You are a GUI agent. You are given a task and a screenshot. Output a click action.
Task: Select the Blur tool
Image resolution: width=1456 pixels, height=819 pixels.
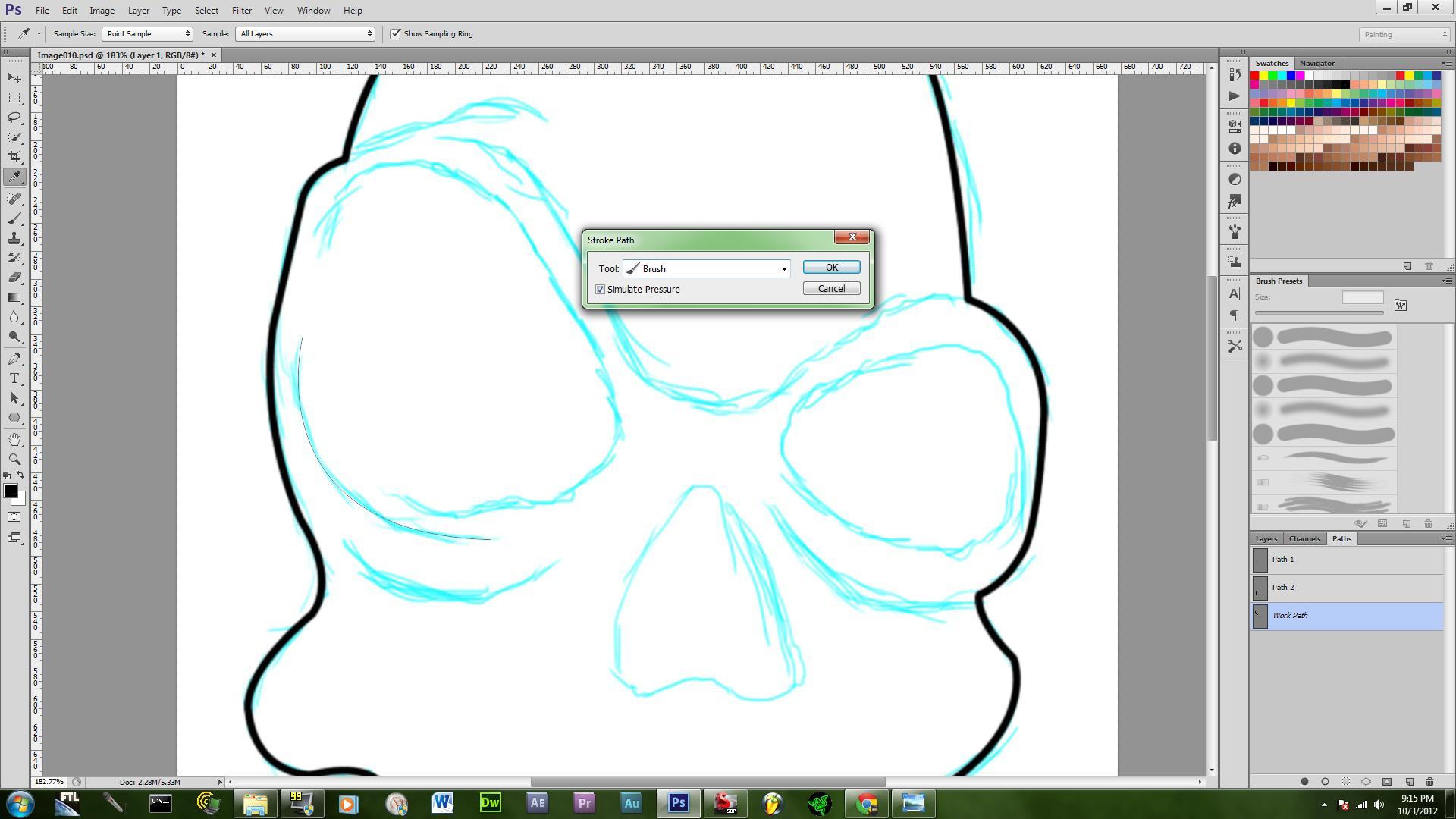14,317
